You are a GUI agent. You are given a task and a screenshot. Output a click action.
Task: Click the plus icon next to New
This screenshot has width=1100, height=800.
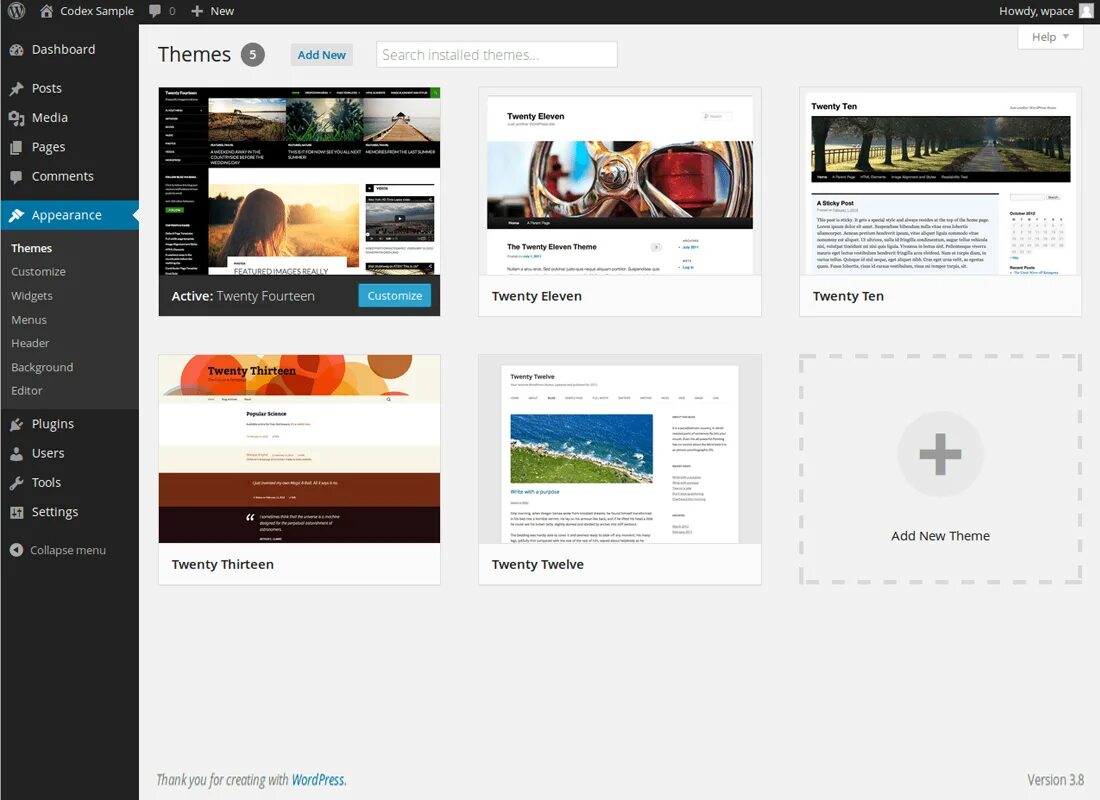(197, 11)
